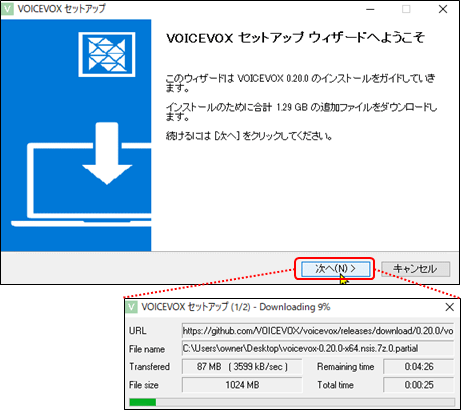Image resolution: width=462 pixels, height=410 pixels.
Task: Click the File name label
Action: 147,349
